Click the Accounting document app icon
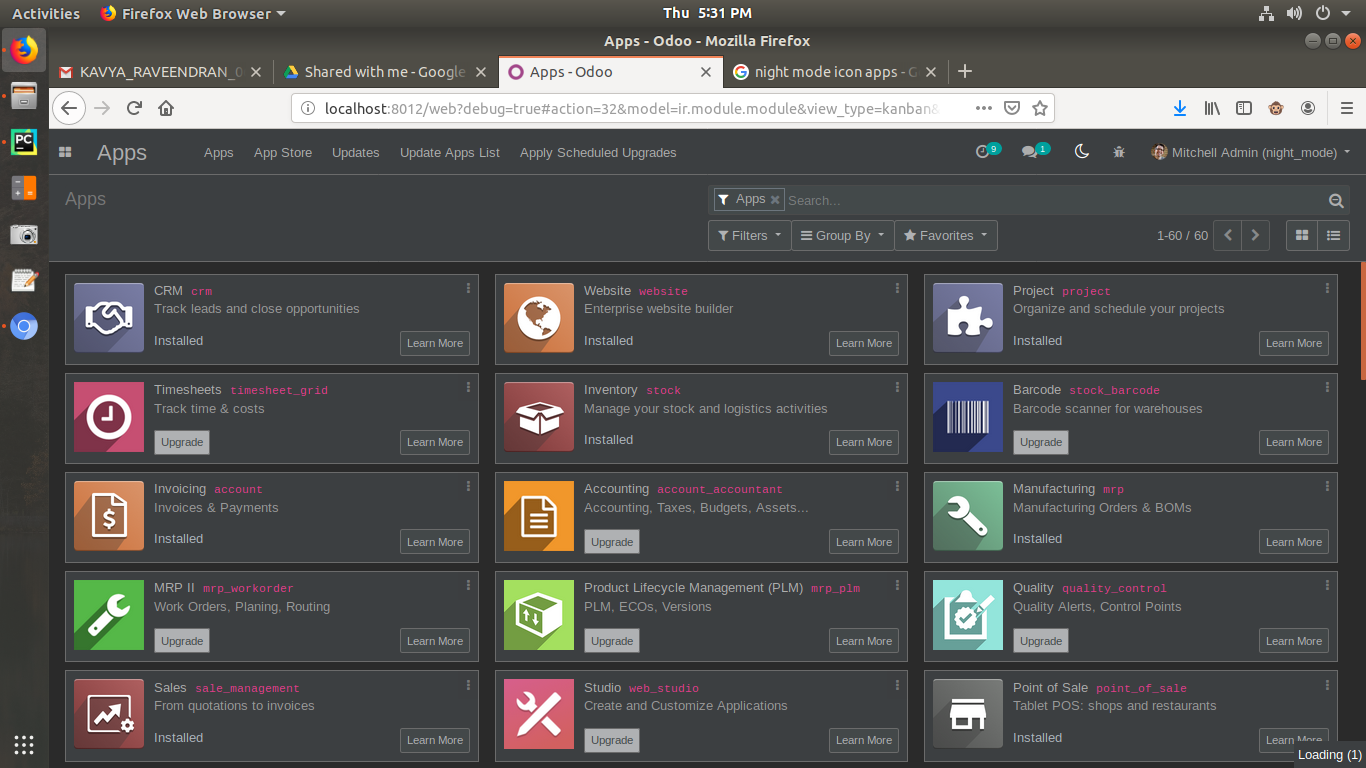1366x768 pixels. coord(539,516)
